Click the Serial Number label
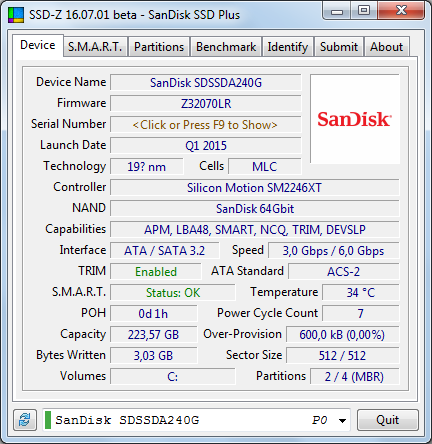This screenshot has height=444, width=432. tap(68, 124)
